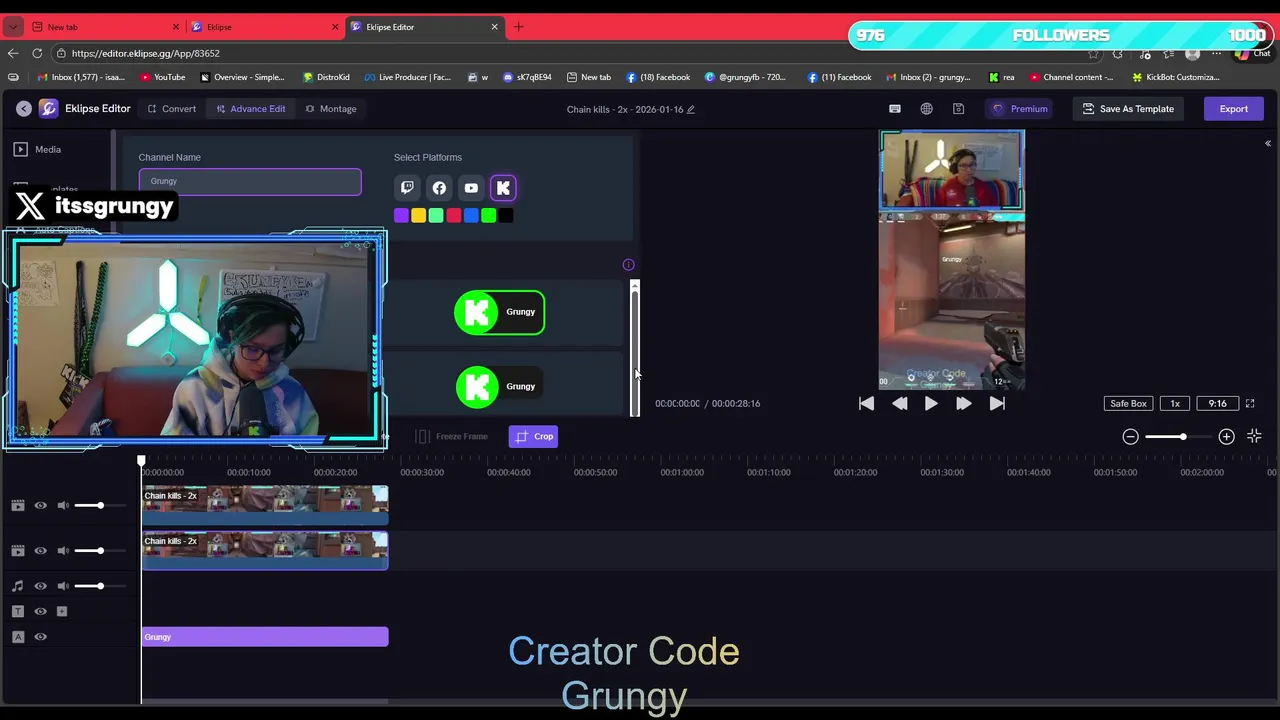
Task: Hide the music track
Action: click(x=41, y=586)
